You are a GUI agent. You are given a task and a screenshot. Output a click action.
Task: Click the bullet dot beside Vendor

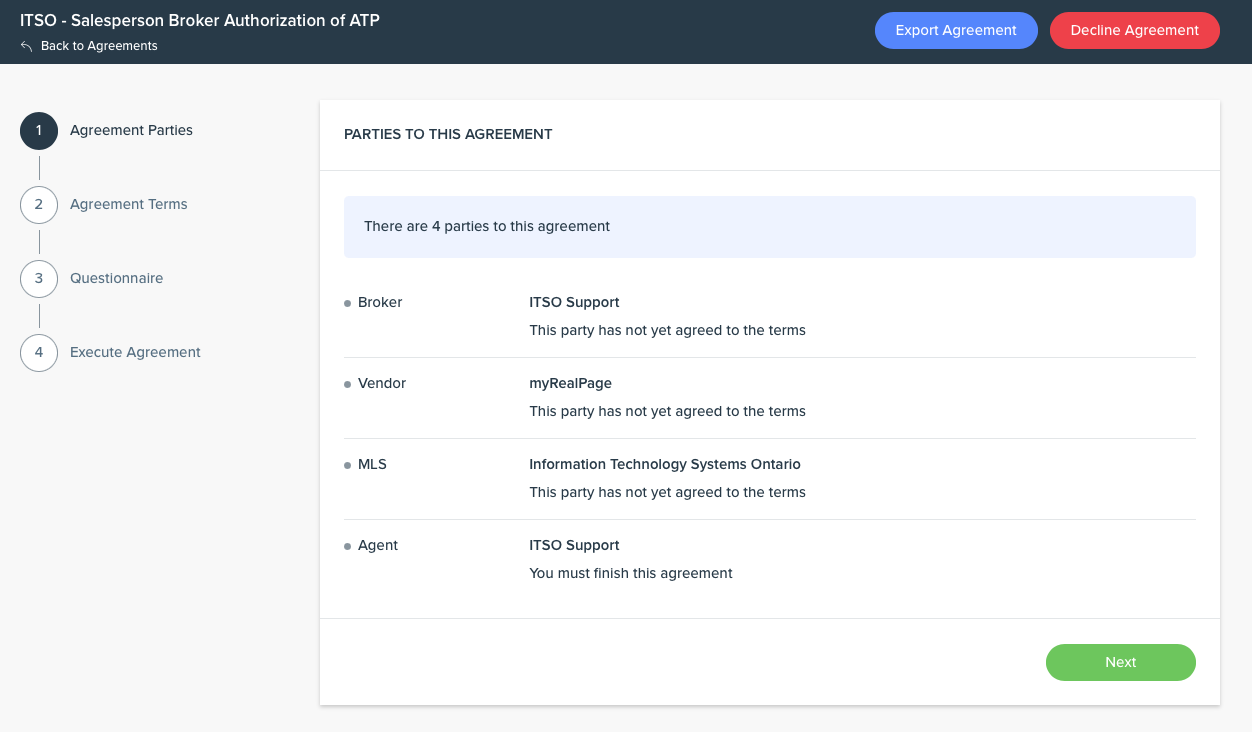click(x=347, y=384)
